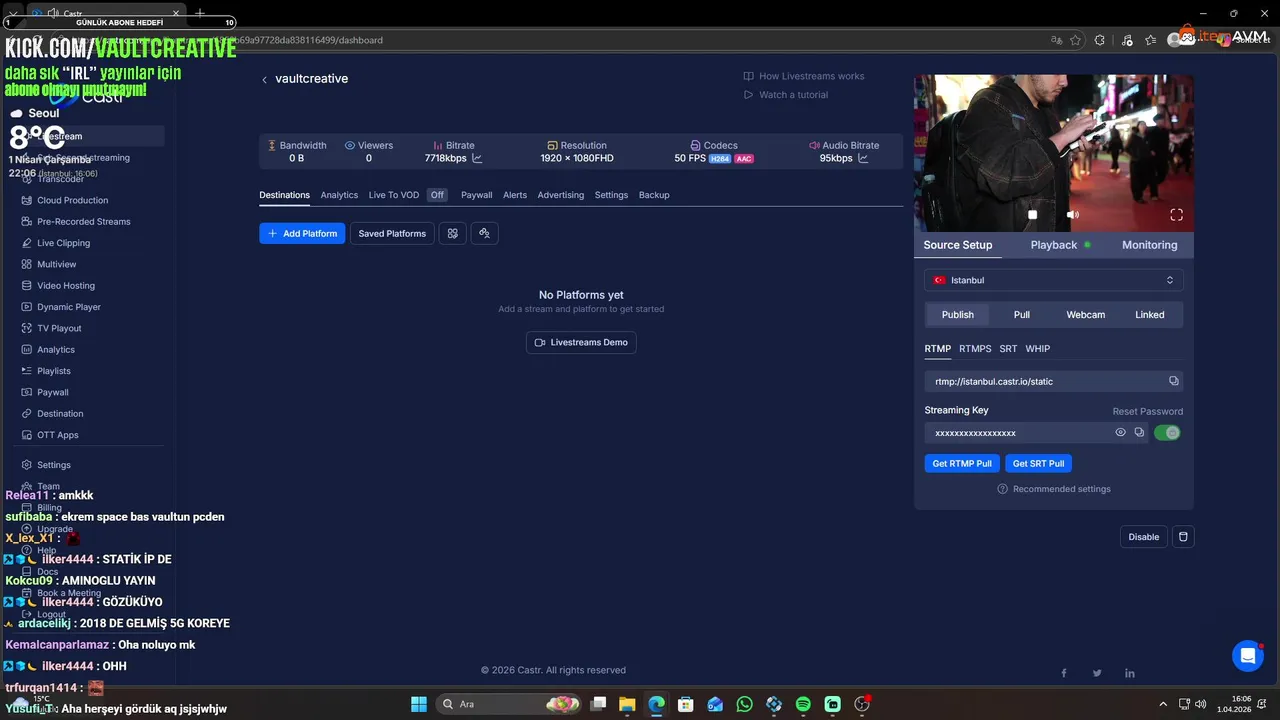This screenshot has width=1280, height=720.
Task: Toggle the green streaming key password switch
Action: click(1167, 433)
